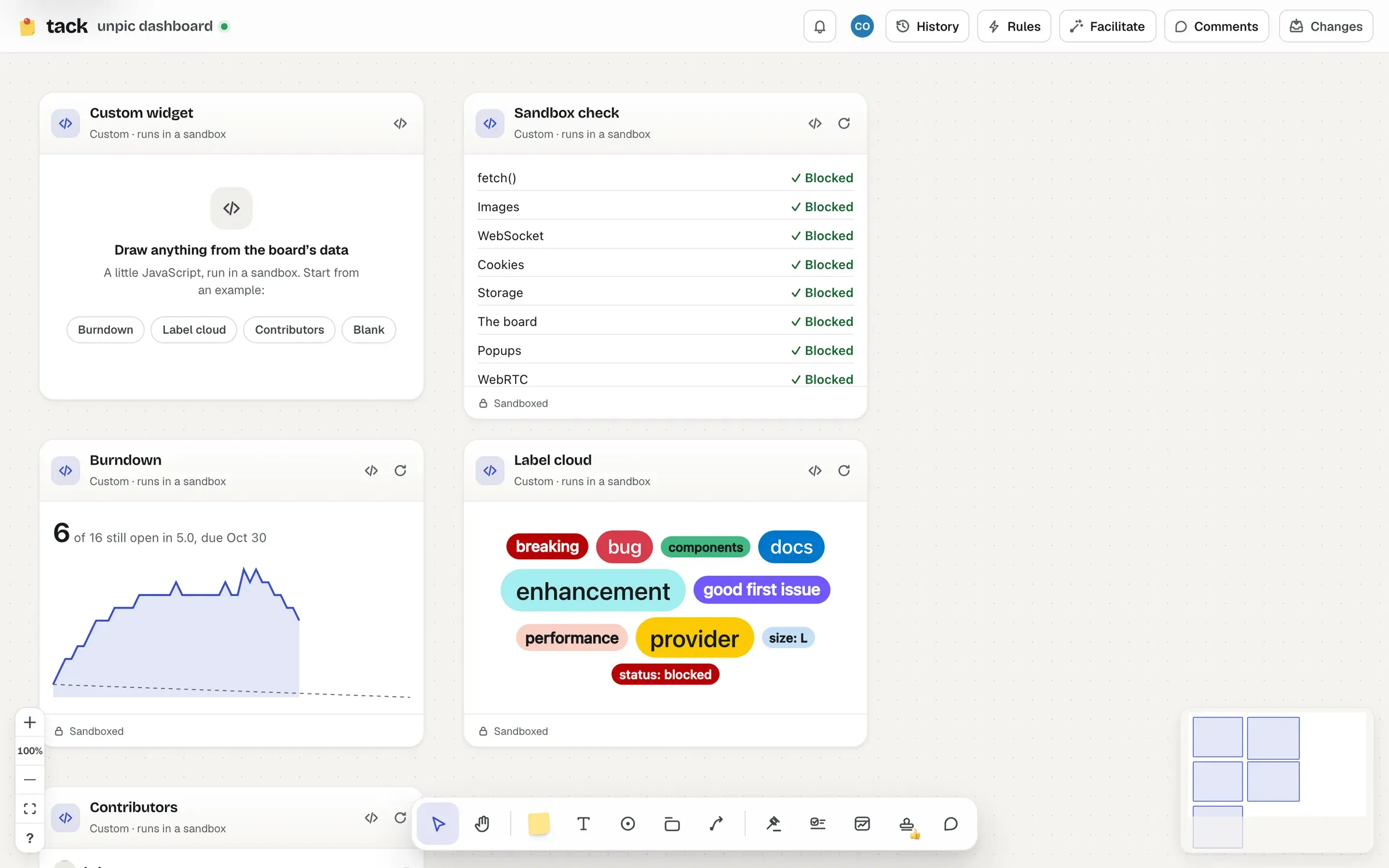Open the help question mark
The image size is (1389, 868).
pos(30,838)
